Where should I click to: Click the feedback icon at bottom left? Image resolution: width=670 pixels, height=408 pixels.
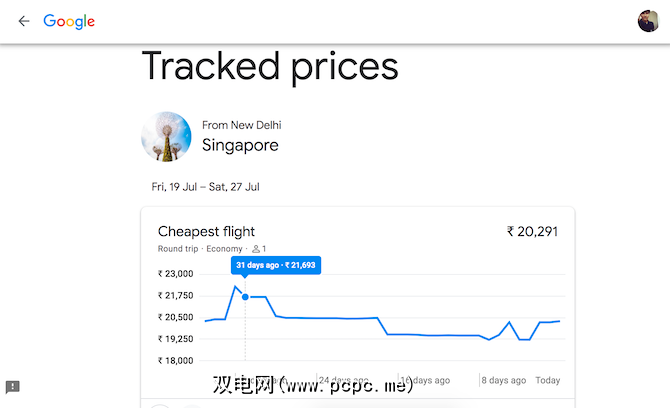click(x=13, y=387)
